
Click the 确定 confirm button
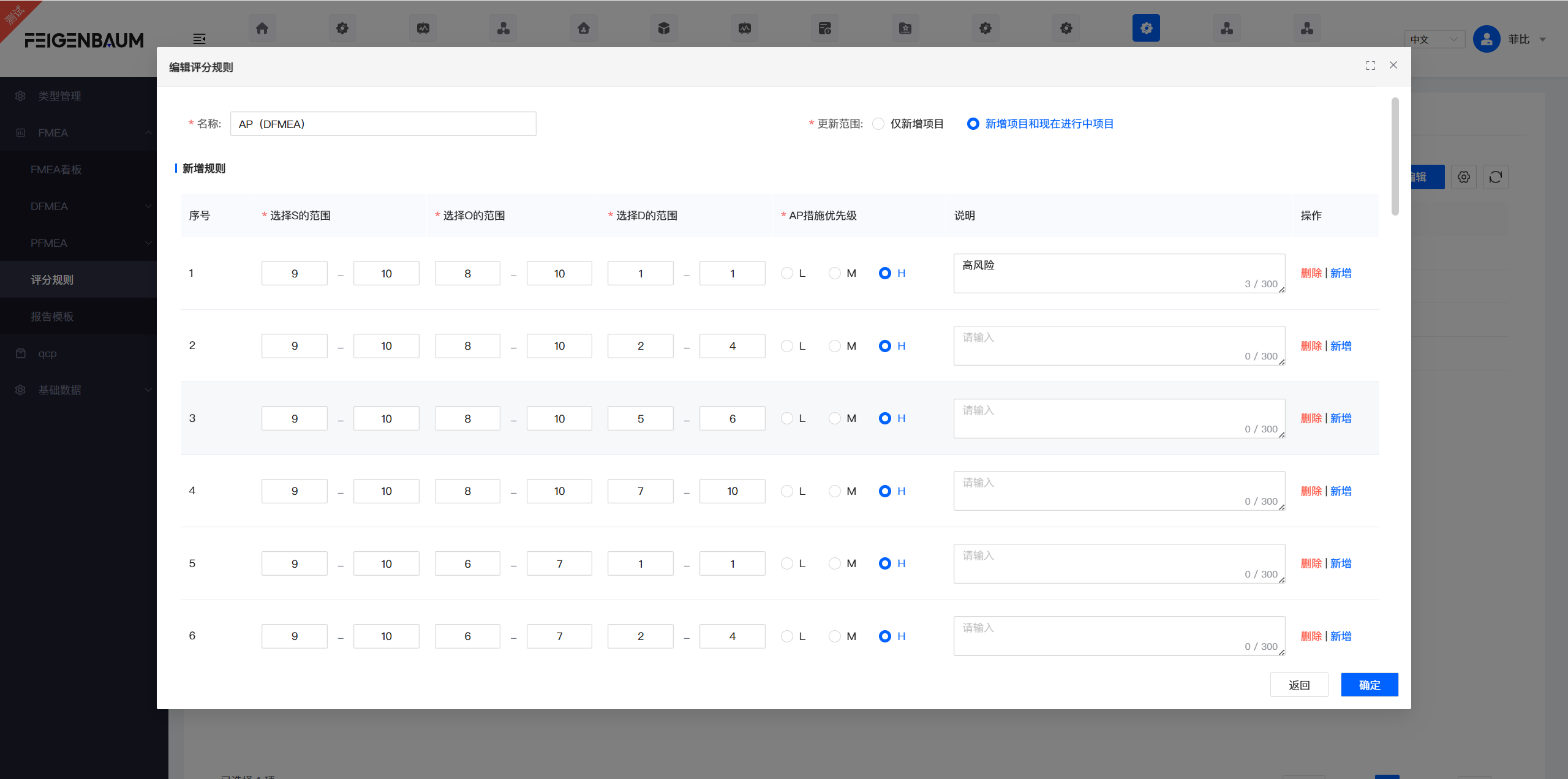1369,685
